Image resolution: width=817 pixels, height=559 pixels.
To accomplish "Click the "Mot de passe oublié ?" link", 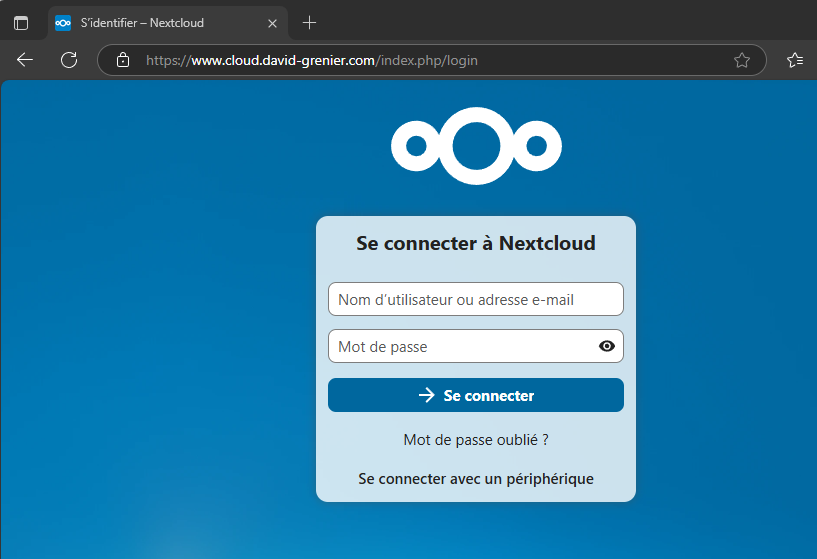I will [x=476, y=440].
